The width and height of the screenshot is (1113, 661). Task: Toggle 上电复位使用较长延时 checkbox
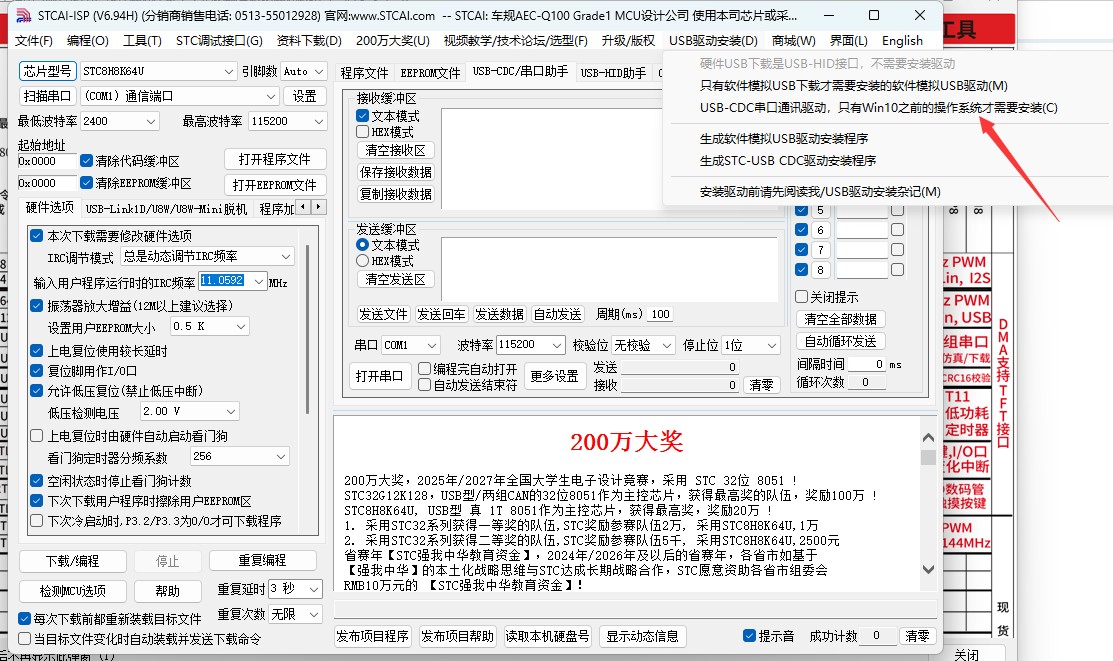(x=37, y=351)
